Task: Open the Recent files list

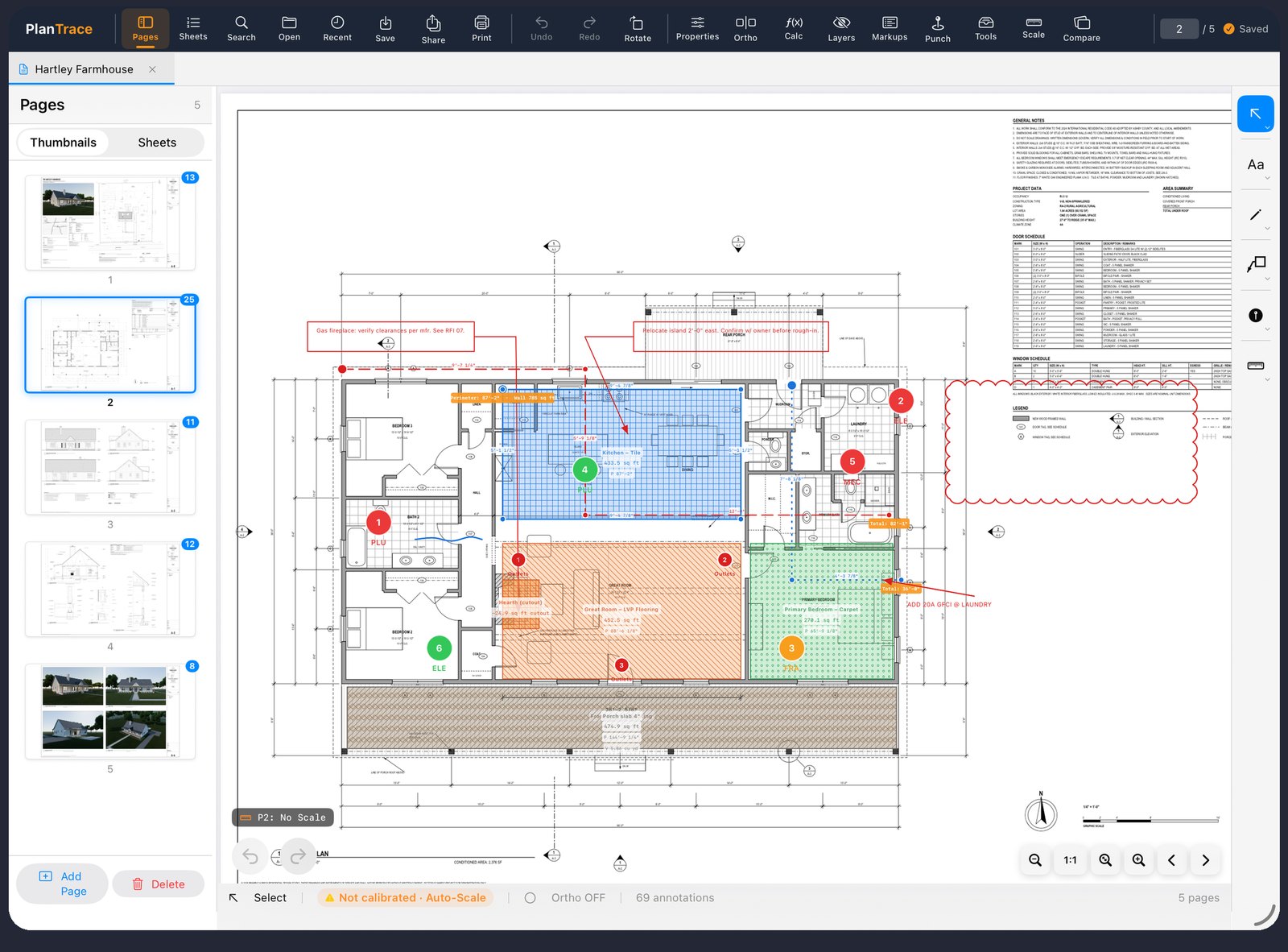Action: (337, 28)
